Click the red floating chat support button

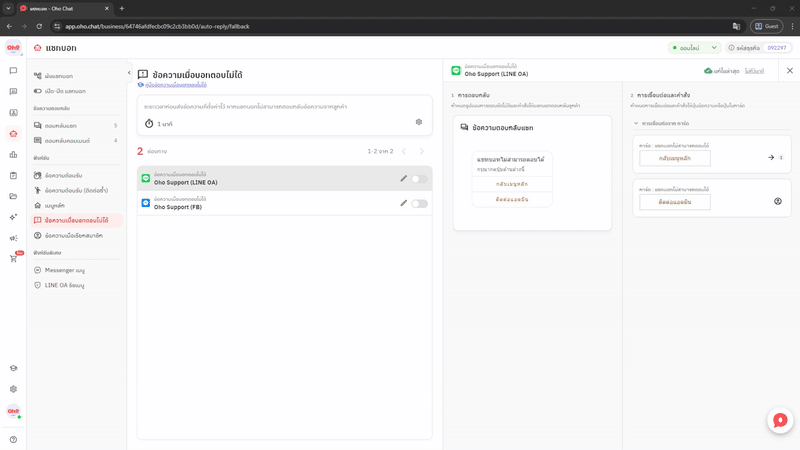click(780, 420)
